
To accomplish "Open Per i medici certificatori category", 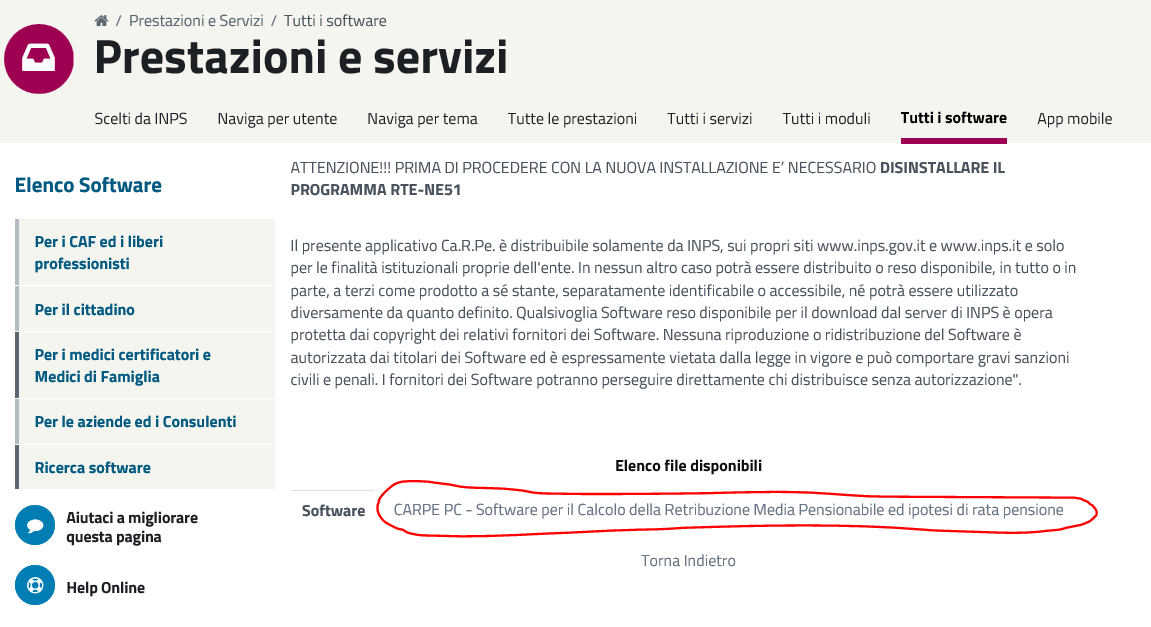I will click(x=123, y=366).
